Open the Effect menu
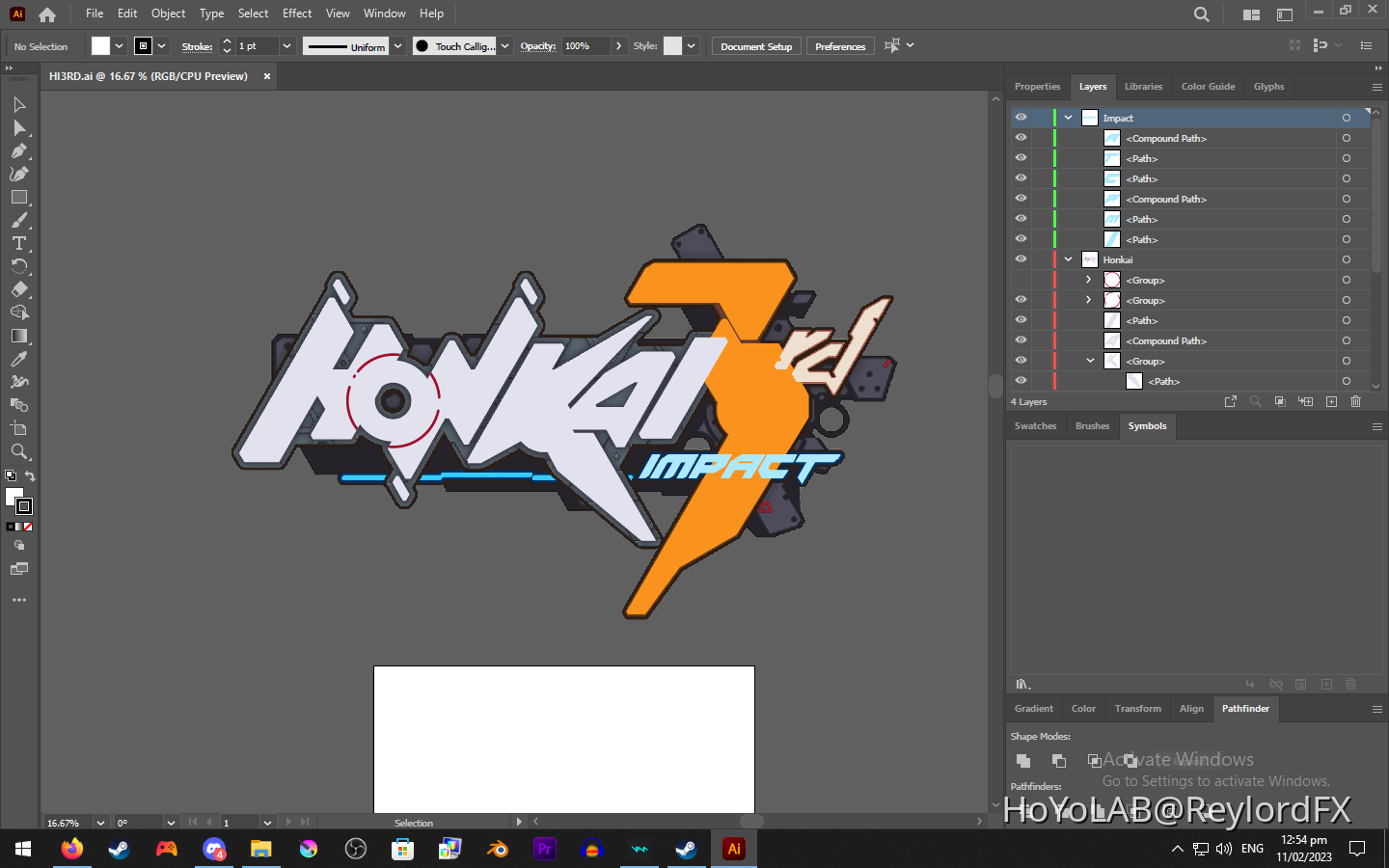 296,13
